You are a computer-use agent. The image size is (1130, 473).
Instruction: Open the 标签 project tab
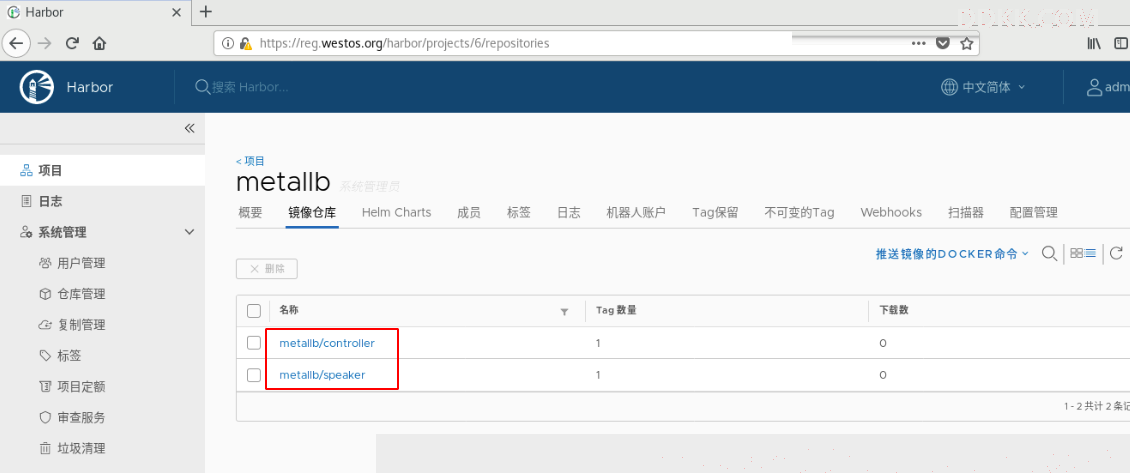(519, 212)
